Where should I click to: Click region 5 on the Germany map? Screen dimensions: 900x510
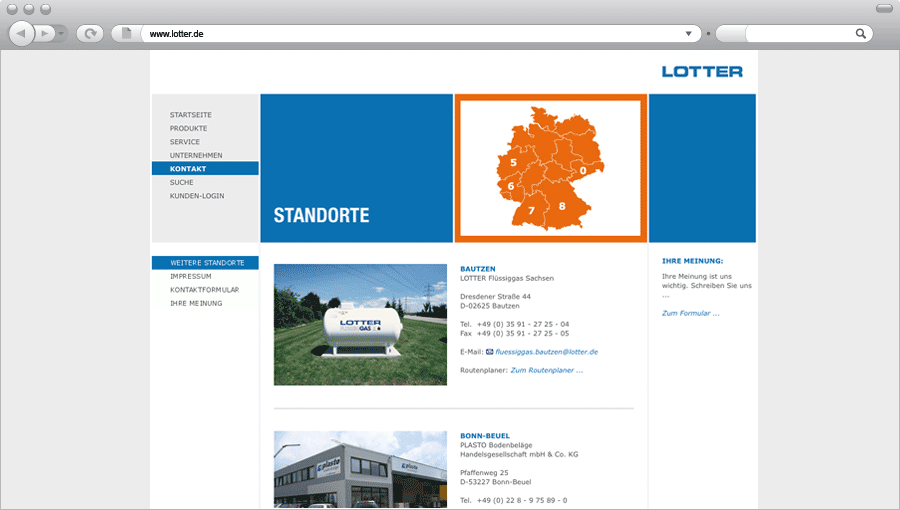pyautogui.click(x=513, y=163)
